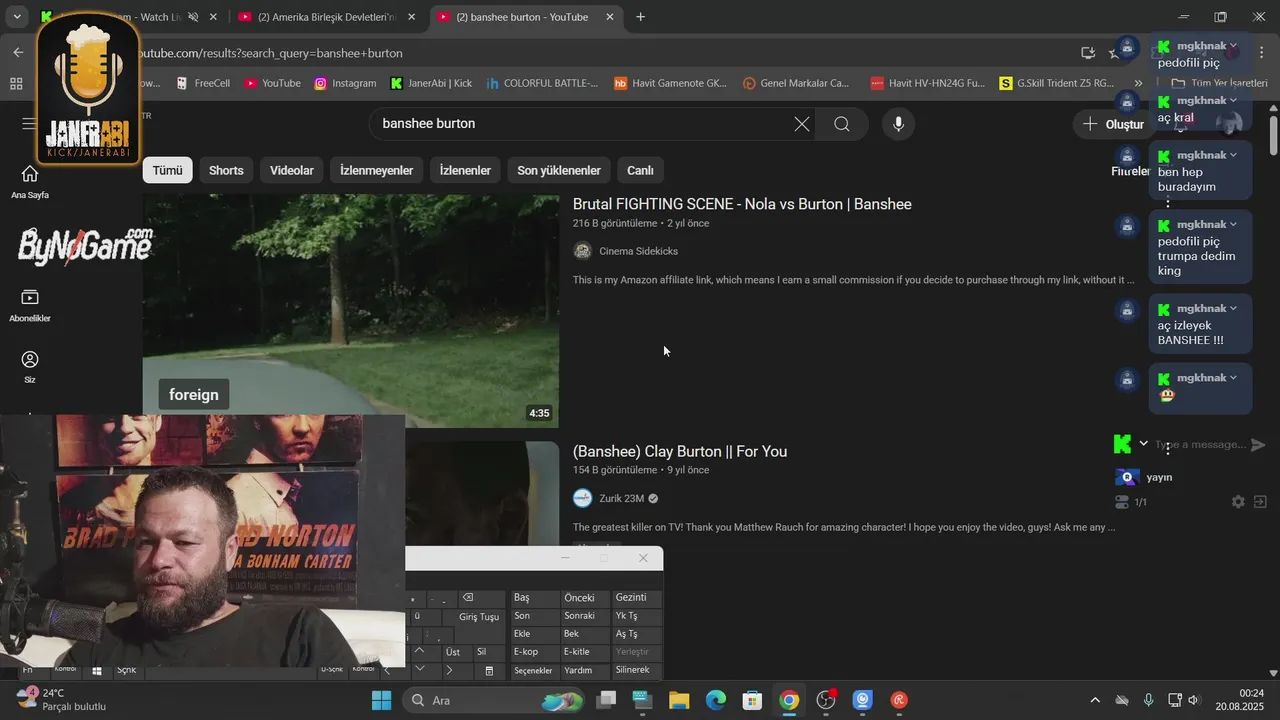Open the FreeCell bookmark
The height and width of the screenshot is (720, 1280).
click(x=203, y=83)
